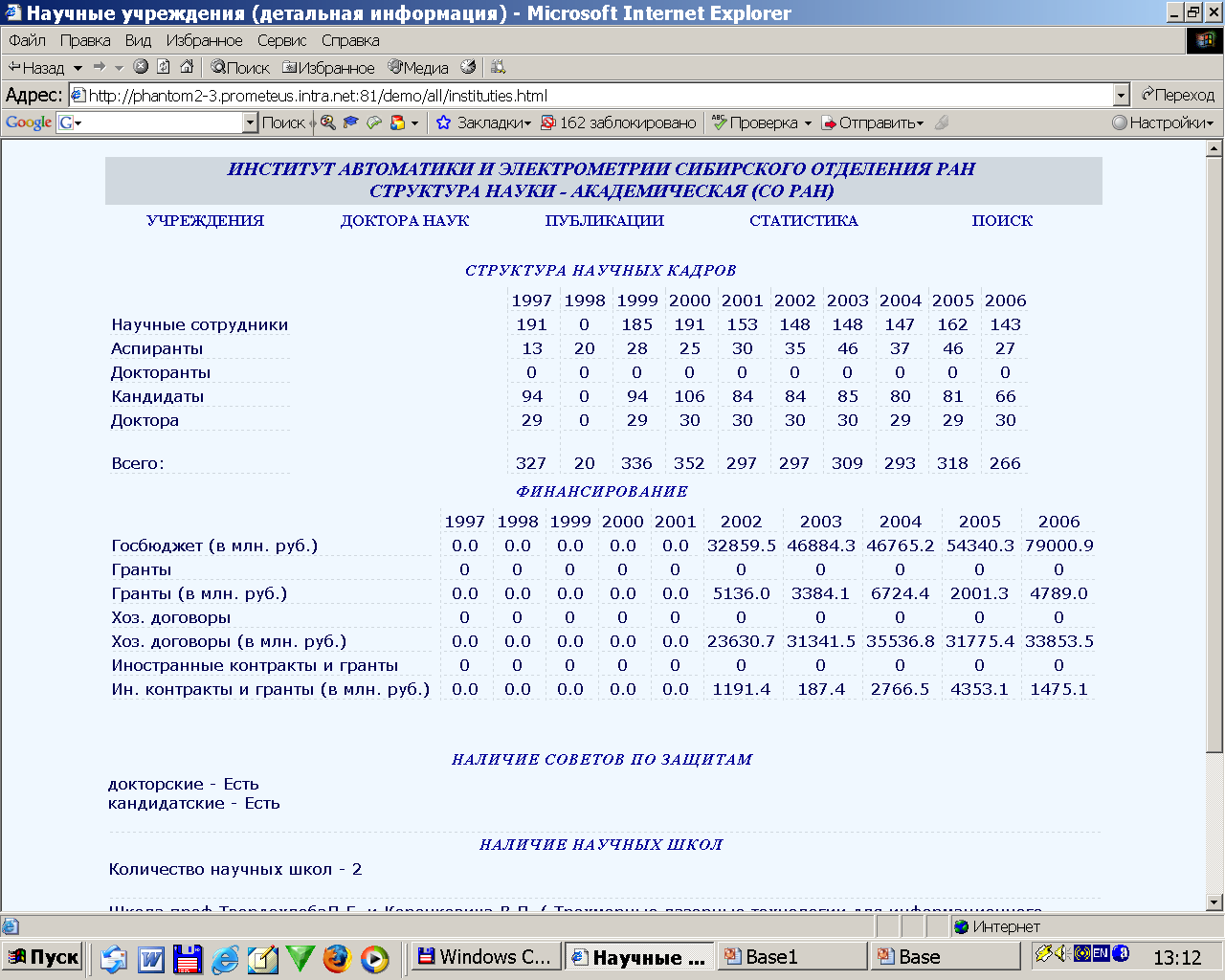Expand the address bar dropdown
This screenshot has width=1225, height=980.
1122,95
